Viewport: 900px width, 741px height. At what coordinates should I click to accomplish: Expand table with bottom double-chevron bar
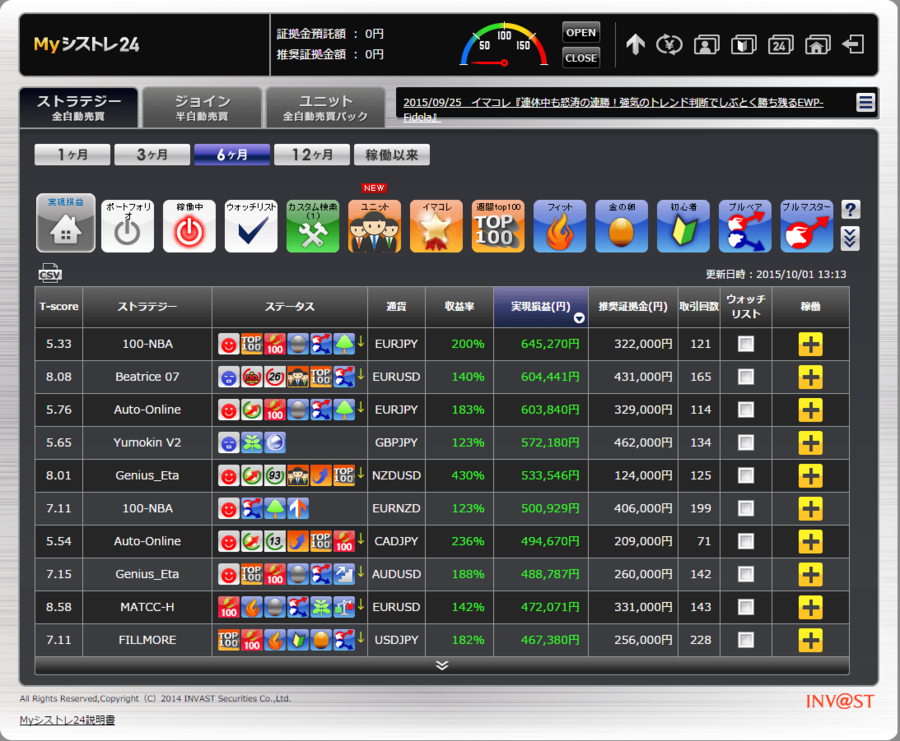[441, 665]
